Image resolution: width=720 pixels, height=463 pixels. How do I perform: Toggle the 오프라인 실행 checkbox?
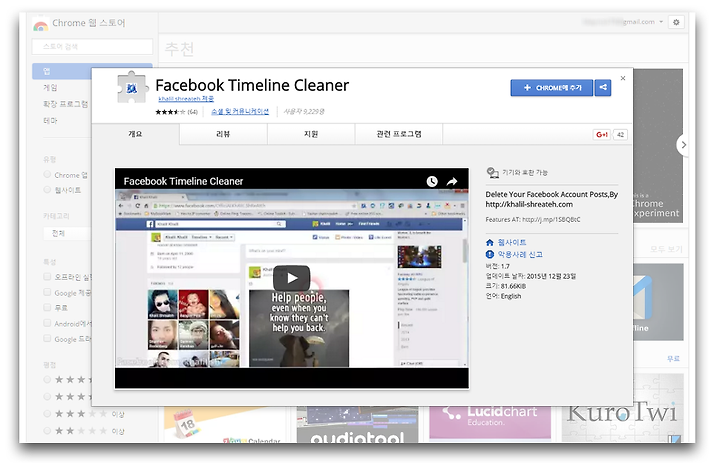tap(47, 277)
